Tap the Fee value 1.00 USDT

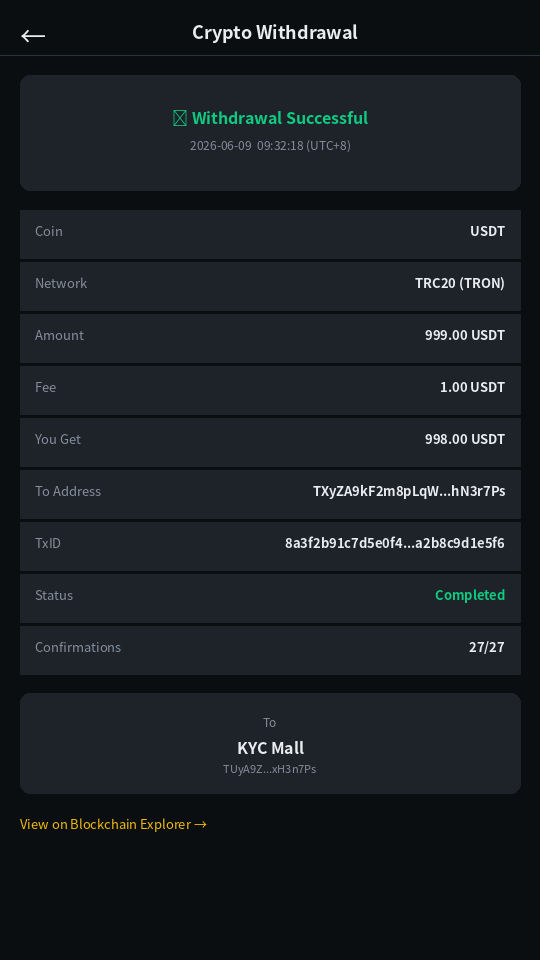click(x=472, y=387)
